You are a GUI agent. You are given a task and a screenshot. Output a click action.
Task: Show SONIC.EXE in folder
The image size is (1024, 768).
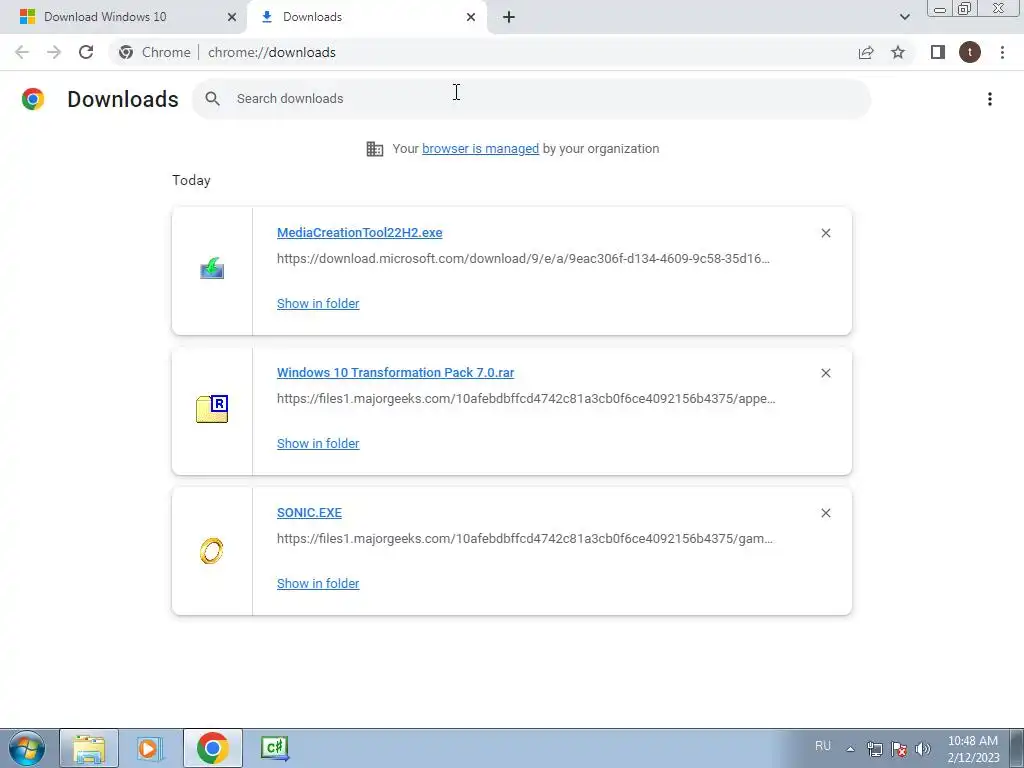click(318, 584)
